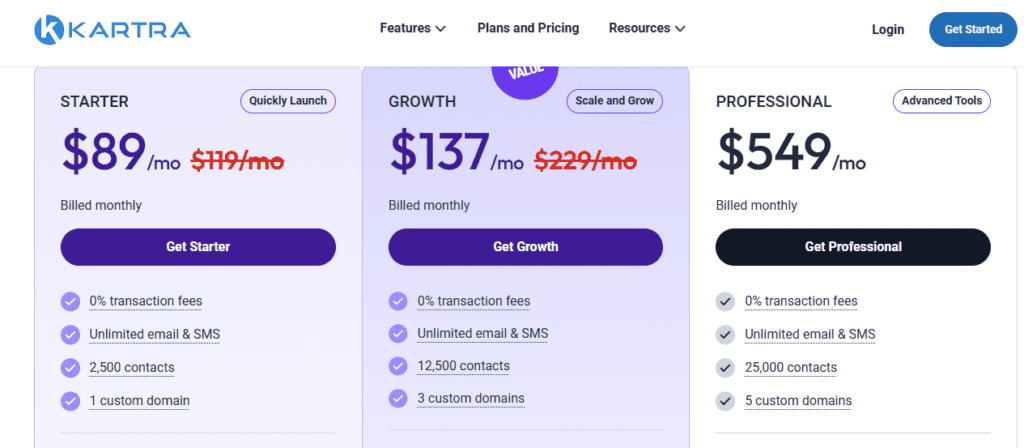Click checkmark icon next to 3 custom domains
1024x448 pixels.
(x=398, y=398)
